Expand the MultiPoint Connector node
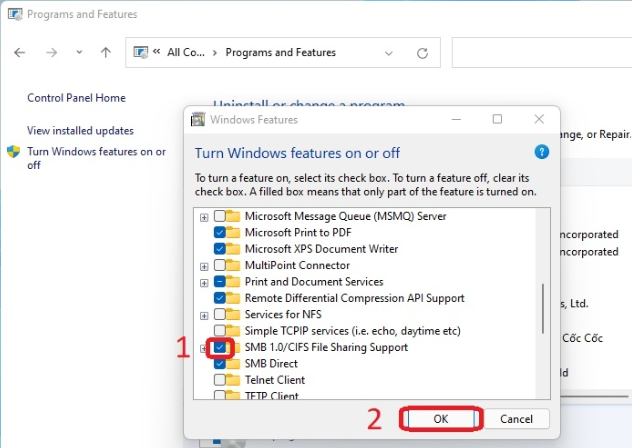Image resolution: width=632 pixels, height=448 pixels. click(204, 267)
